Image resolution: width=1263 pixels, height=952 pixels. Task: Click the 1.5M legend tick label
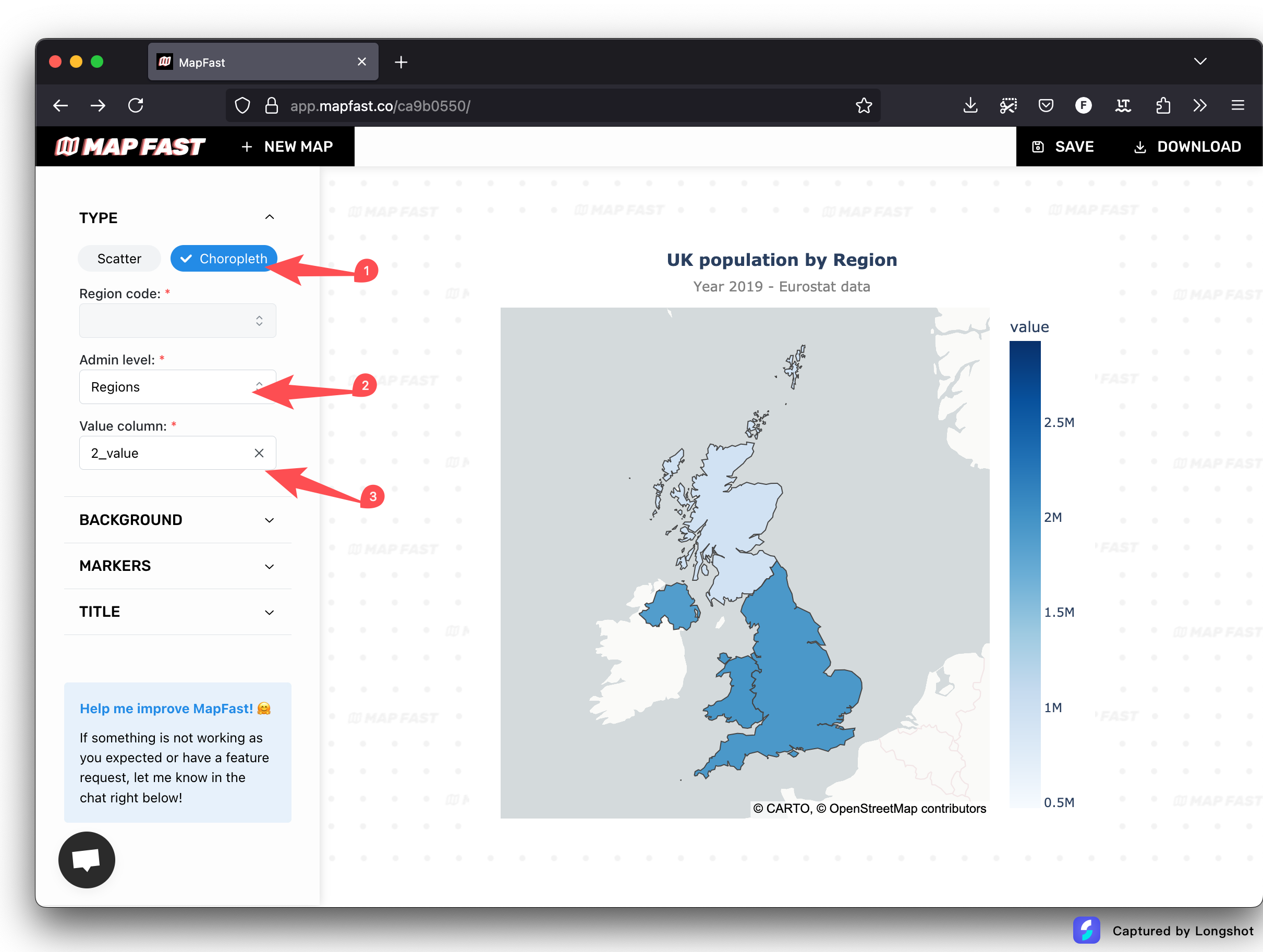point(1059,613)
